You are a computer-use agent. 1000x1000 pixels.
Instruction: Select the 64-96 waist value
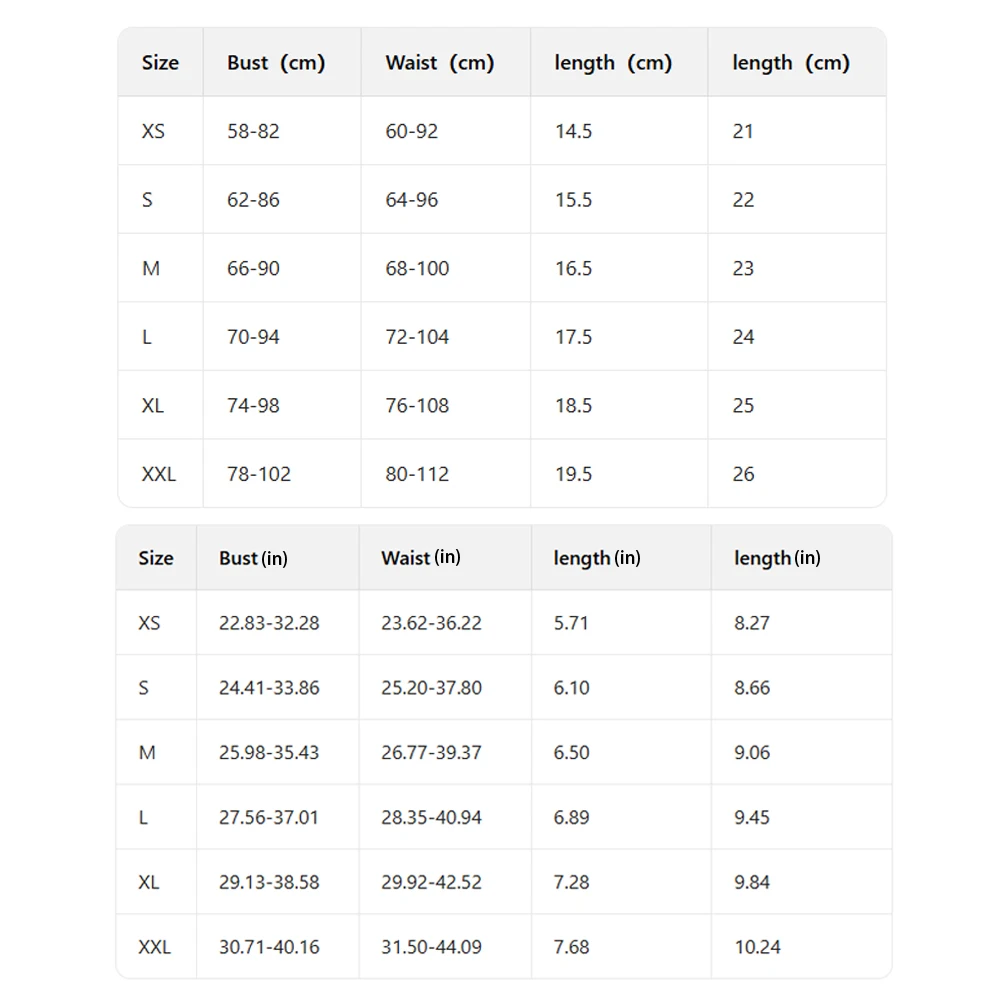click(x=412, y=200)
